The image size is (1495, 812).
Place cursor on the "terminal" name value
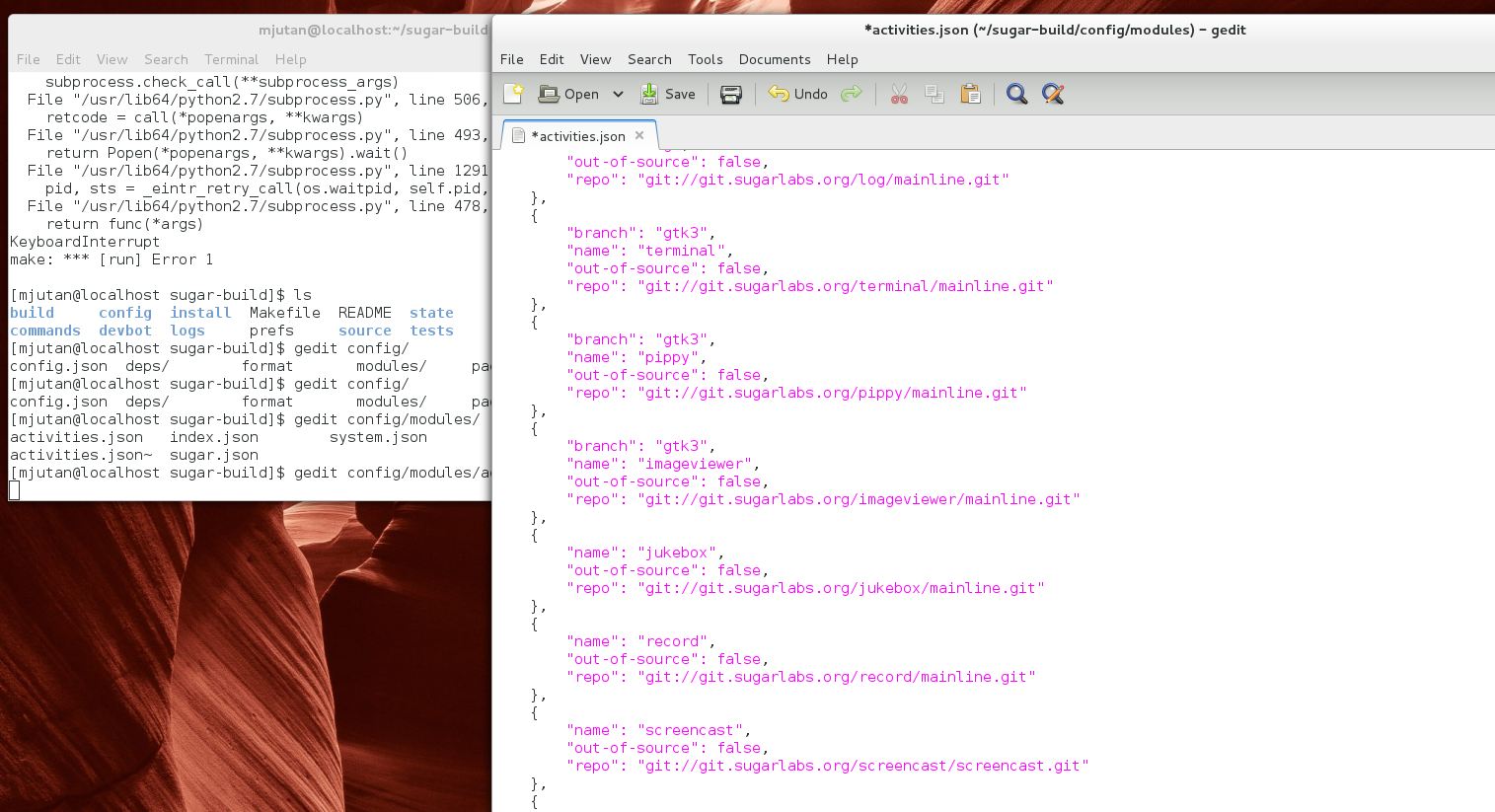(681, 251)
